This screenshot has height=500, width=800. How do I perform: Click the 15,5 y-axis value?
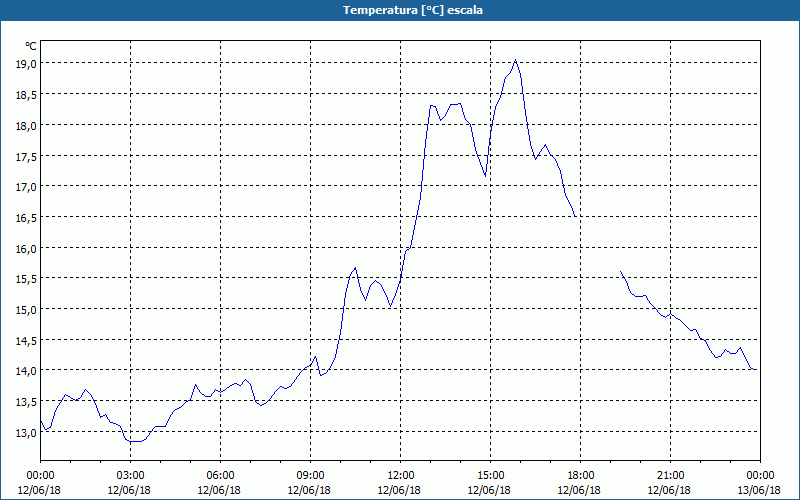click(x=27, y=279)
